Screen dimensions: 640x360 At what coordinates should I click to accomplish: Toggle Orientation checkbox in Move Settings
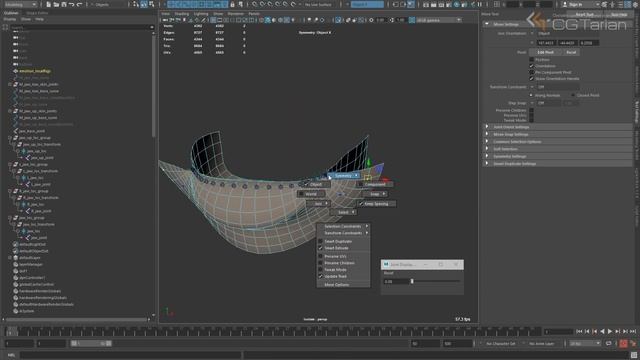point(531,66)
